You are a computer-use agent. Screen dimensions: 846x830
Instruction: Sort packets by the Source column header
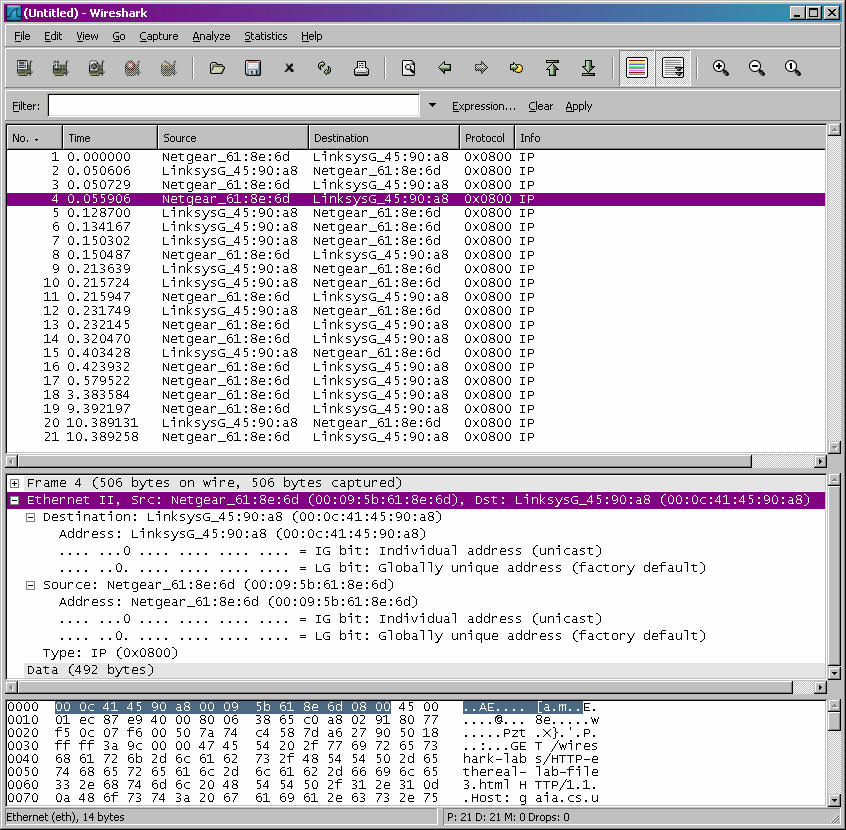click(233, 138)
